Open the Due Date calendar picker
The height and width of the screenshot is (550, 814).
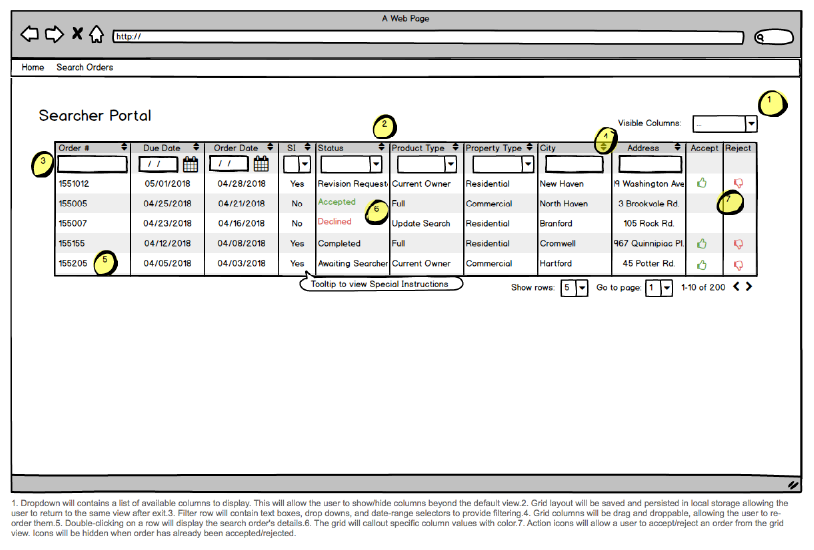(191, 164)
